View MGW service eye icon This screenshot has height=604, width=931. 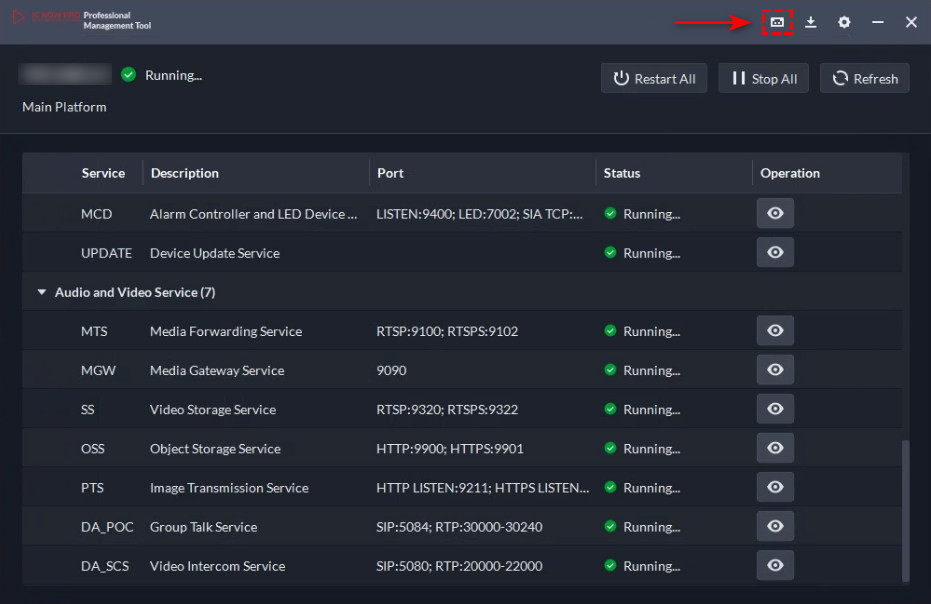775,370
